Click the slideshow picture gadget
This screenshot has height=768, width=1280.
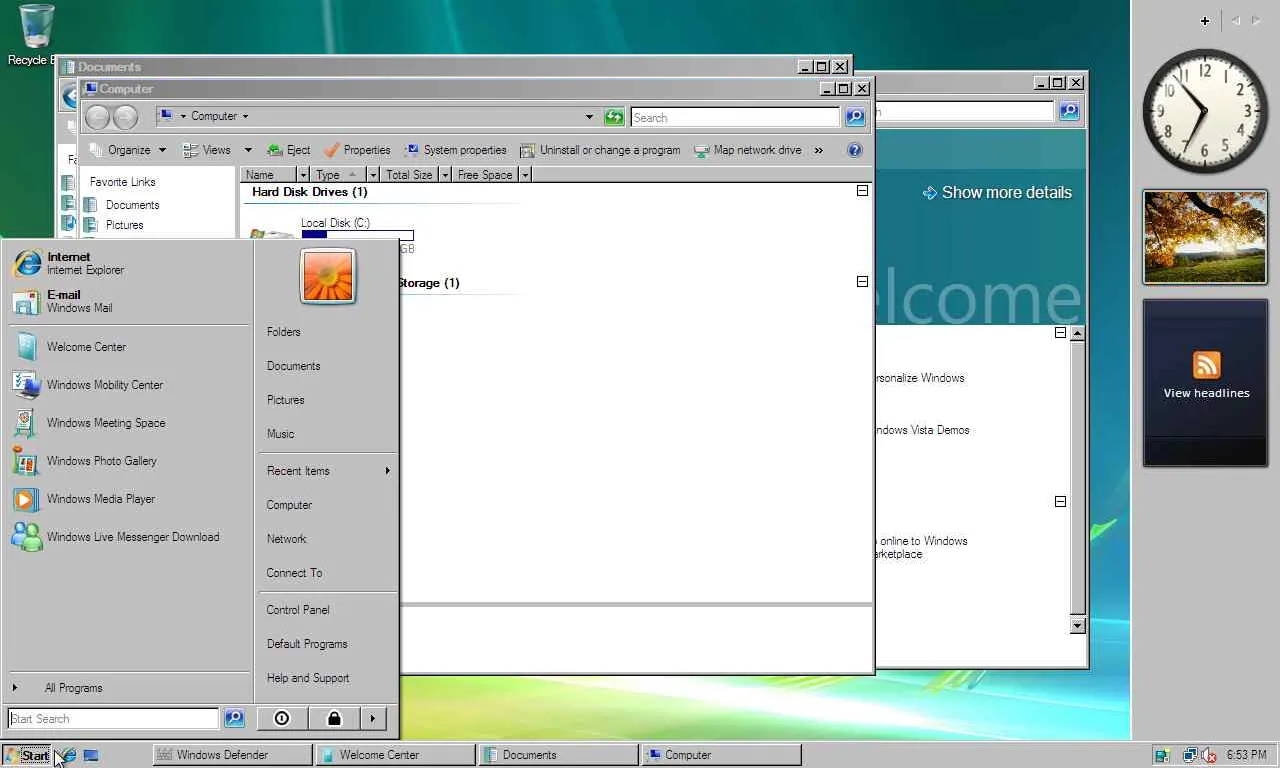[x=1205, y=237]
